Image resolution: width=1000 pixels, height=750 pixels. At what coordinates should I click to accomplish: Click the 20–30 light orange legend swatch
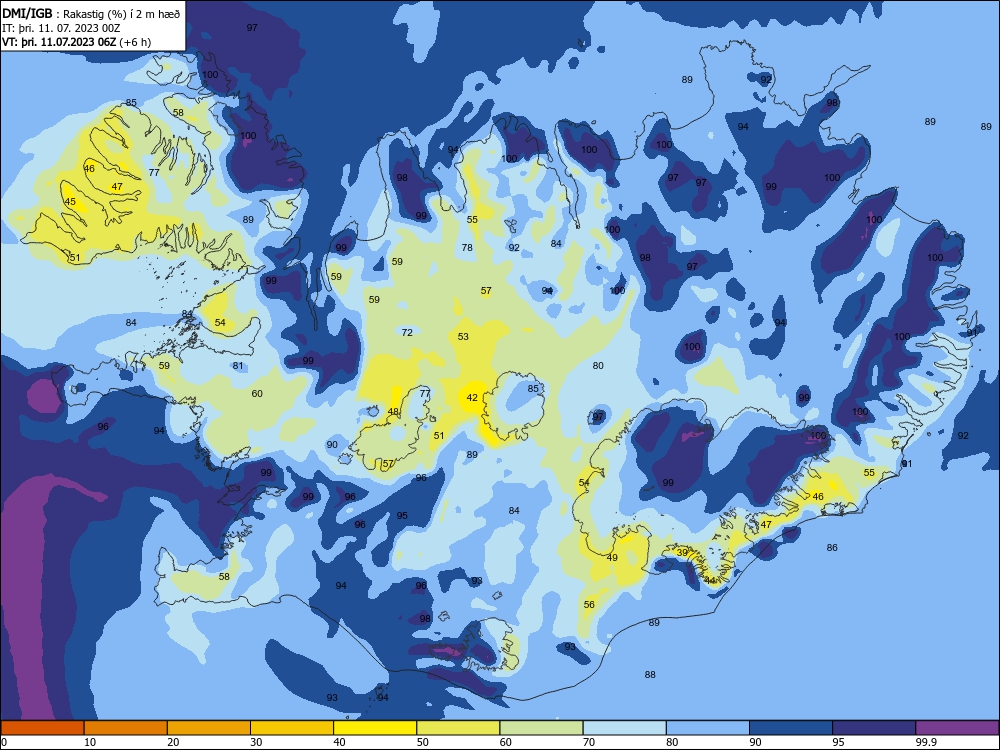coord(209,728)
